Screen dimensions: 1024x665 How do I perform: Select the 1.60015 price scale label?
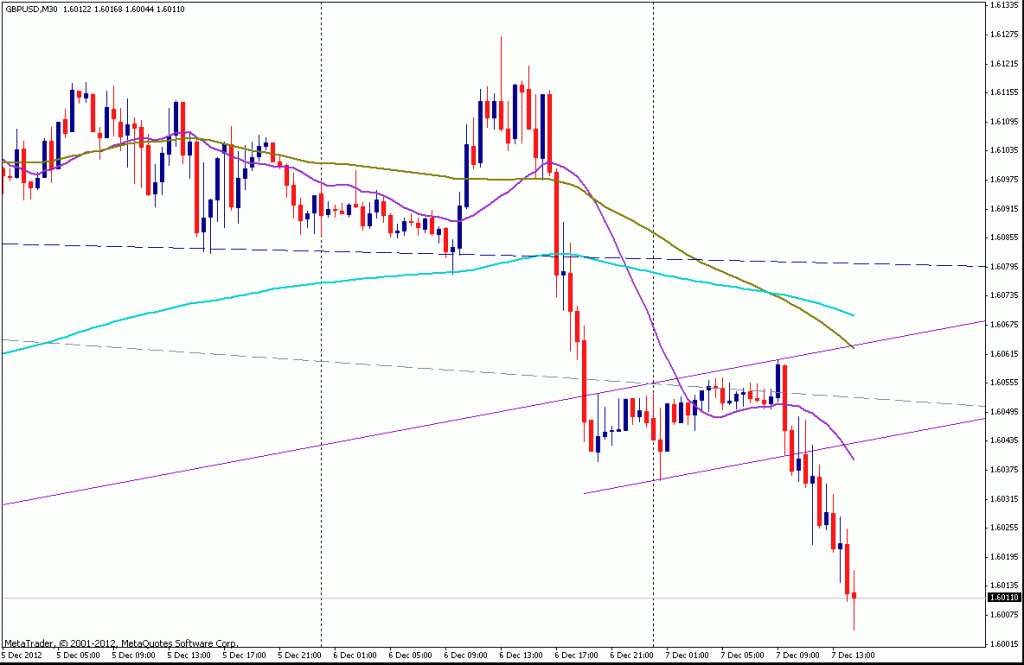pyautogui.click(x=1002, y=643)
